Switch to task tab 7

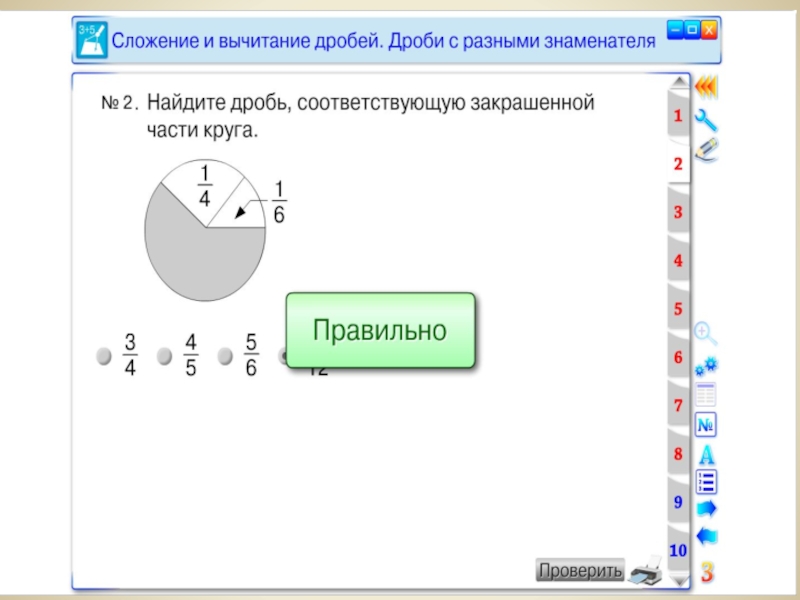pos(678,406)
